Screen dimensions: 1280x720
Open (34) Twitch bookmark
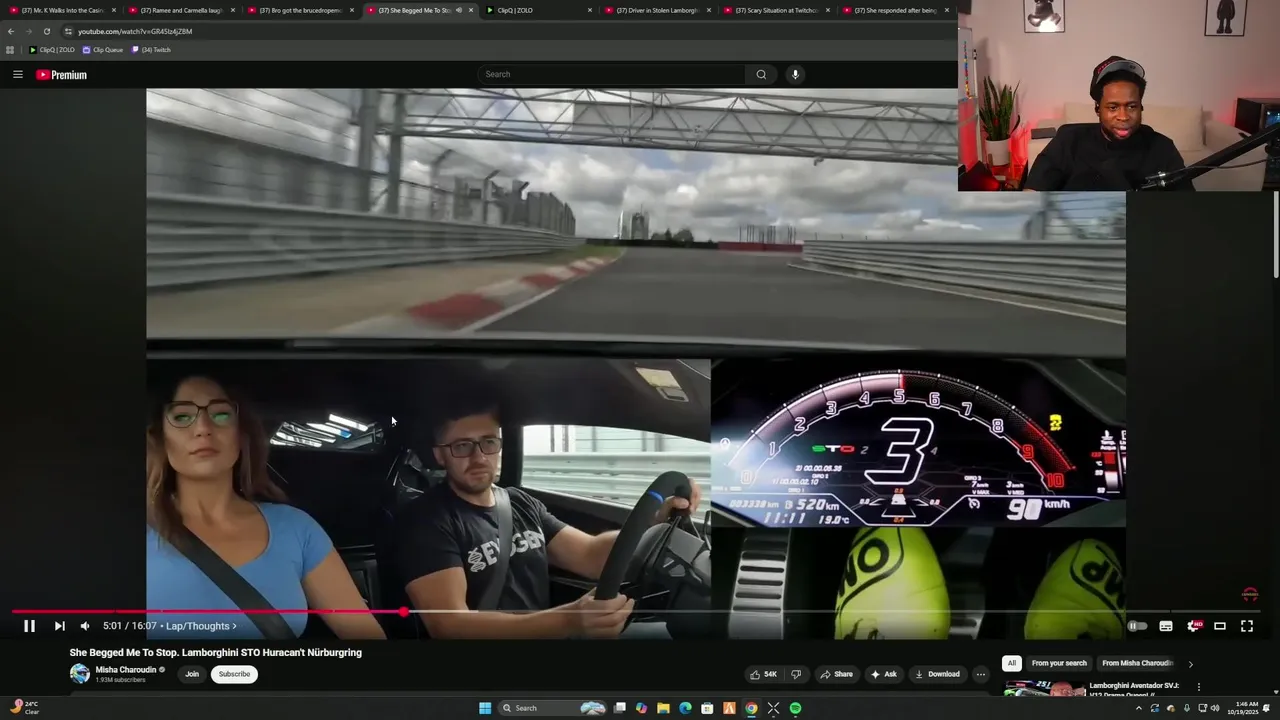tap(151, 50)
